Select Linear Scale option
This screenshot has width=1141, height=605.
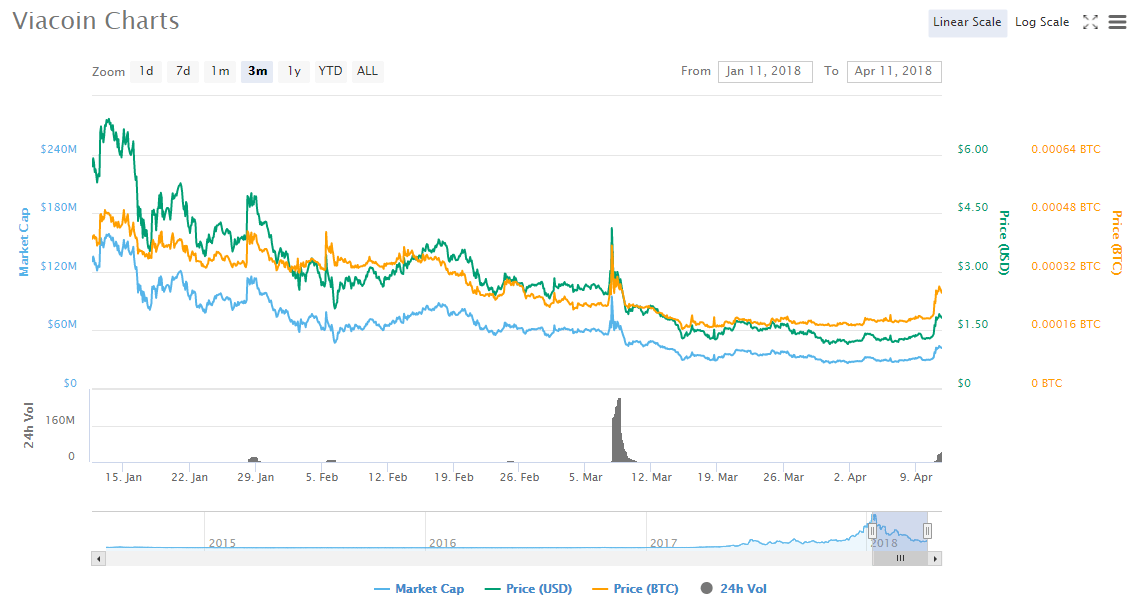(966, 22)
